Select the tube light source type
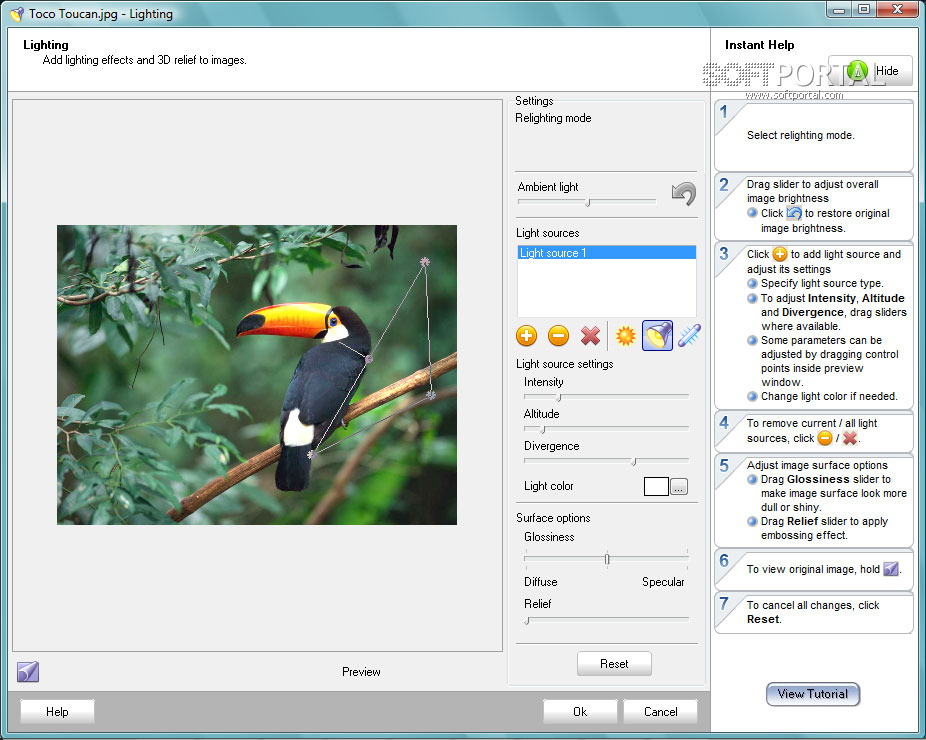The image size is (926, 740). [x=689, y=335]
